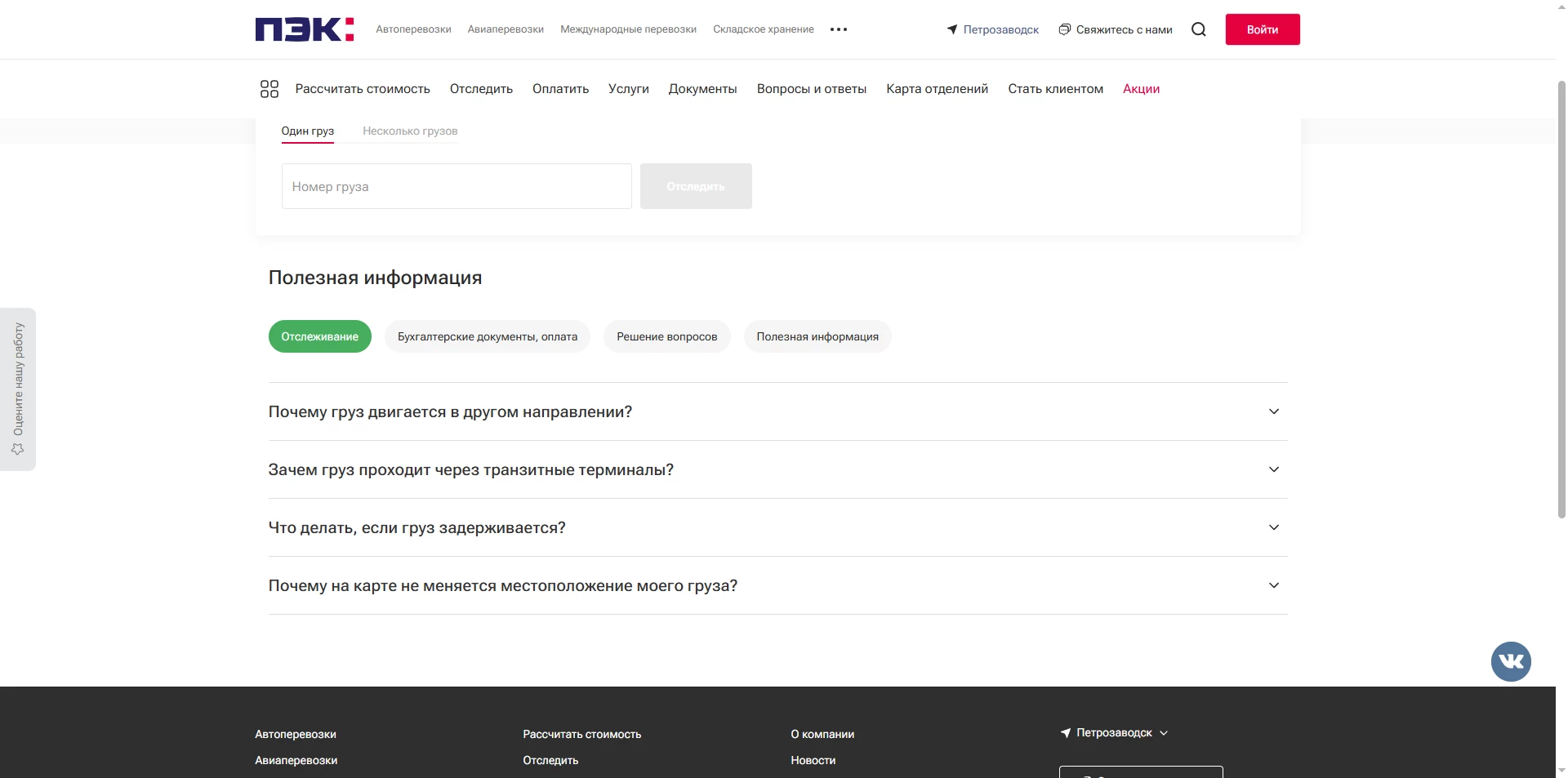Open Авиаперевозки link in the header
Viewport: 1568px width, 778px height.
(x=506, y=29)
